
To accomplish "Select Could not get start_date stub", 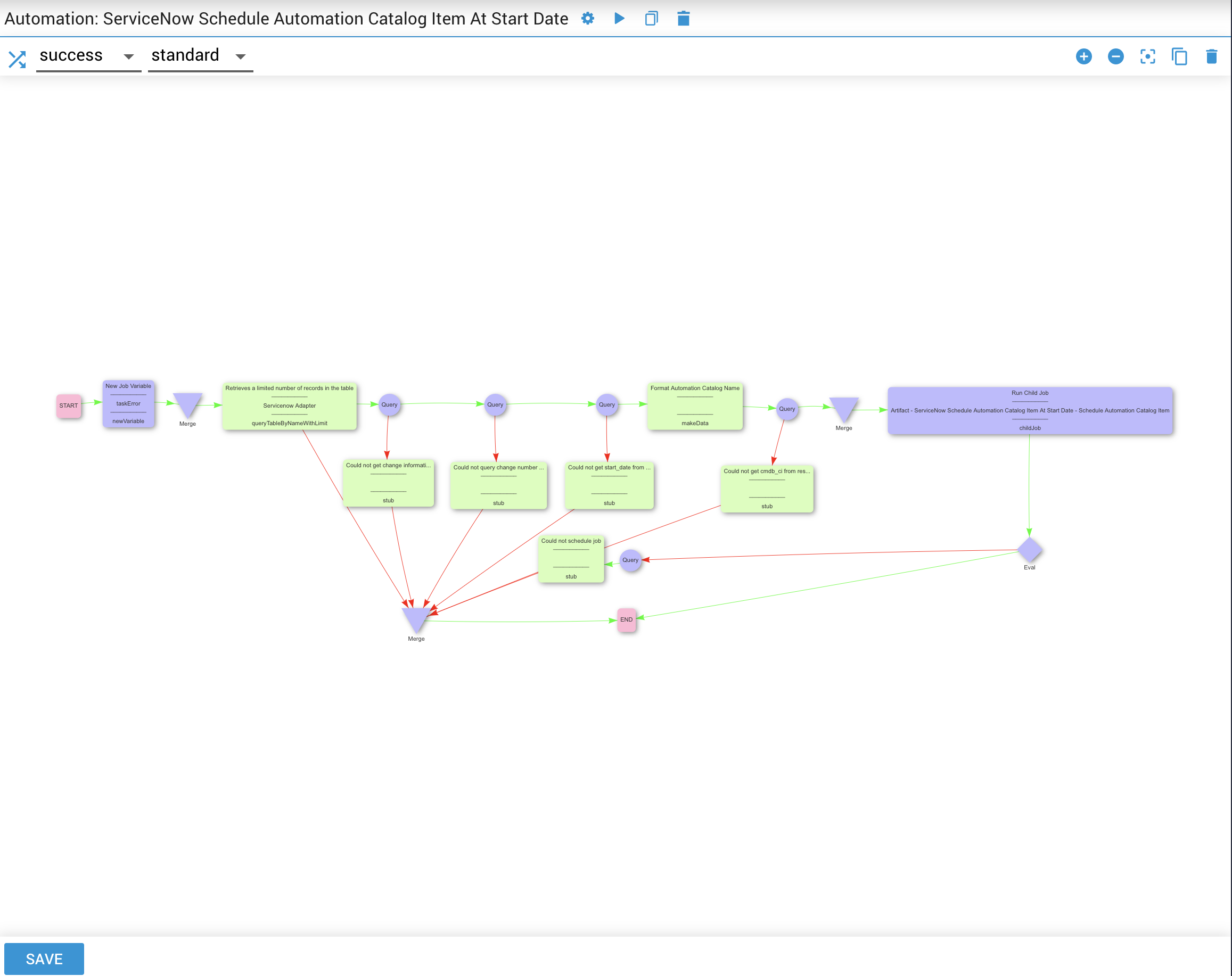I will [609, 485].
